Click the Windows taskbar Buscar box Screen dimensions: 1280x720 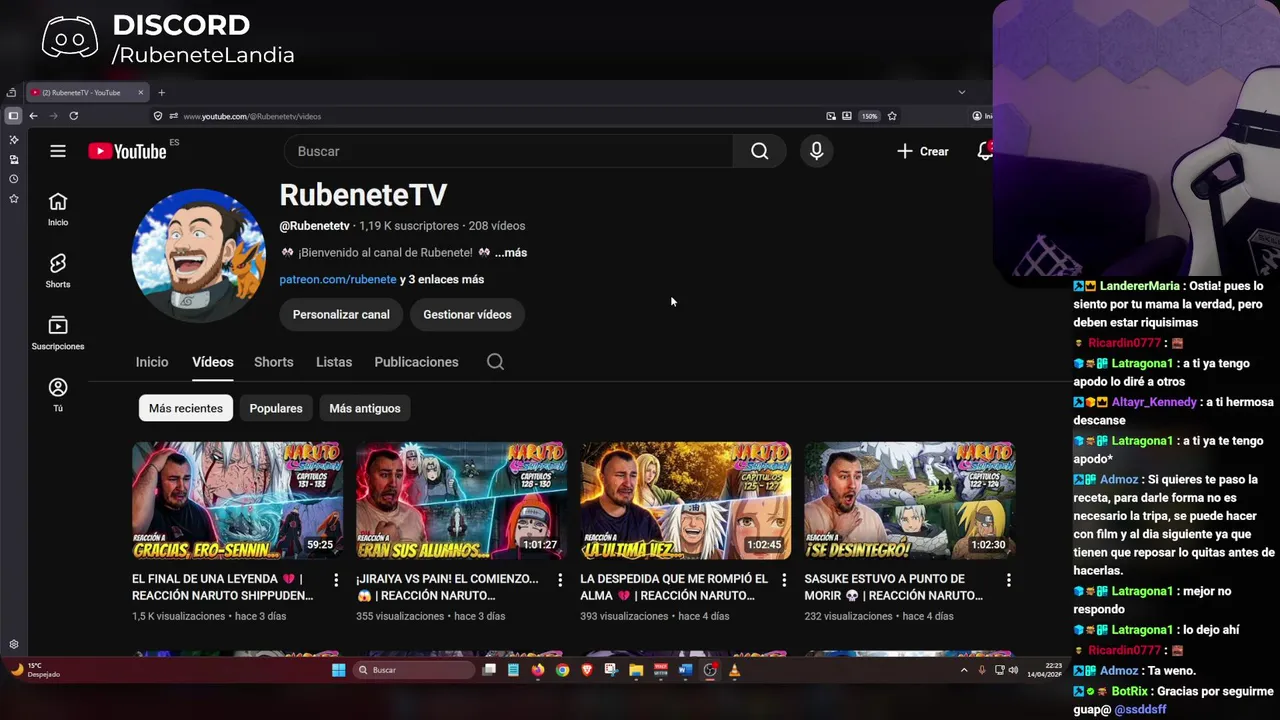pos(413,670)
